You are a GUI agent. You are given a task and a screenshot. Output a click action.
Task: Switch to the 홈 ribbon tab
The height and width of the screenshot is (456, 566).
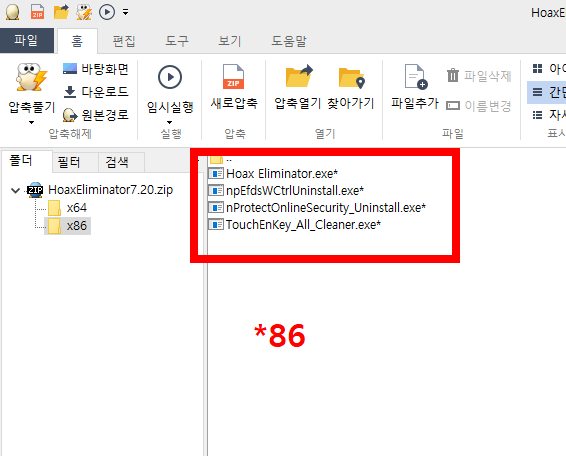77,41
